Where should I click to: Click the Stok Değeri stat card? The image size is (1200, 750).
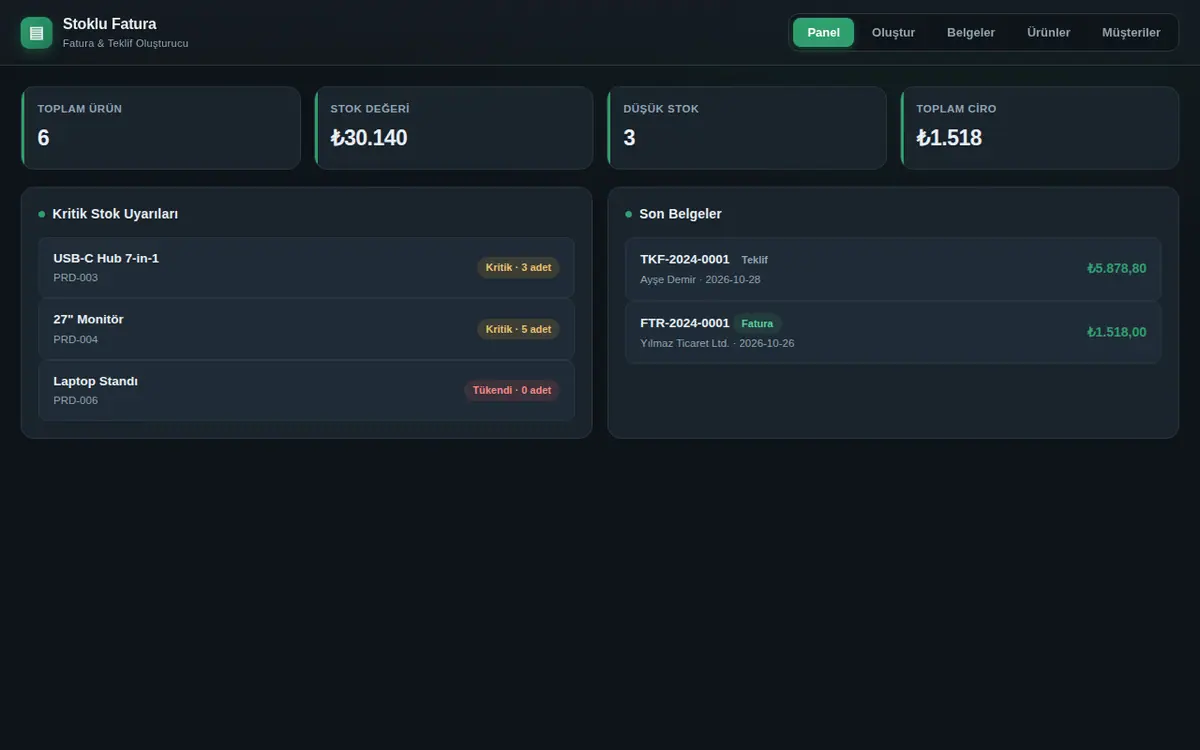tap(454, 128)
